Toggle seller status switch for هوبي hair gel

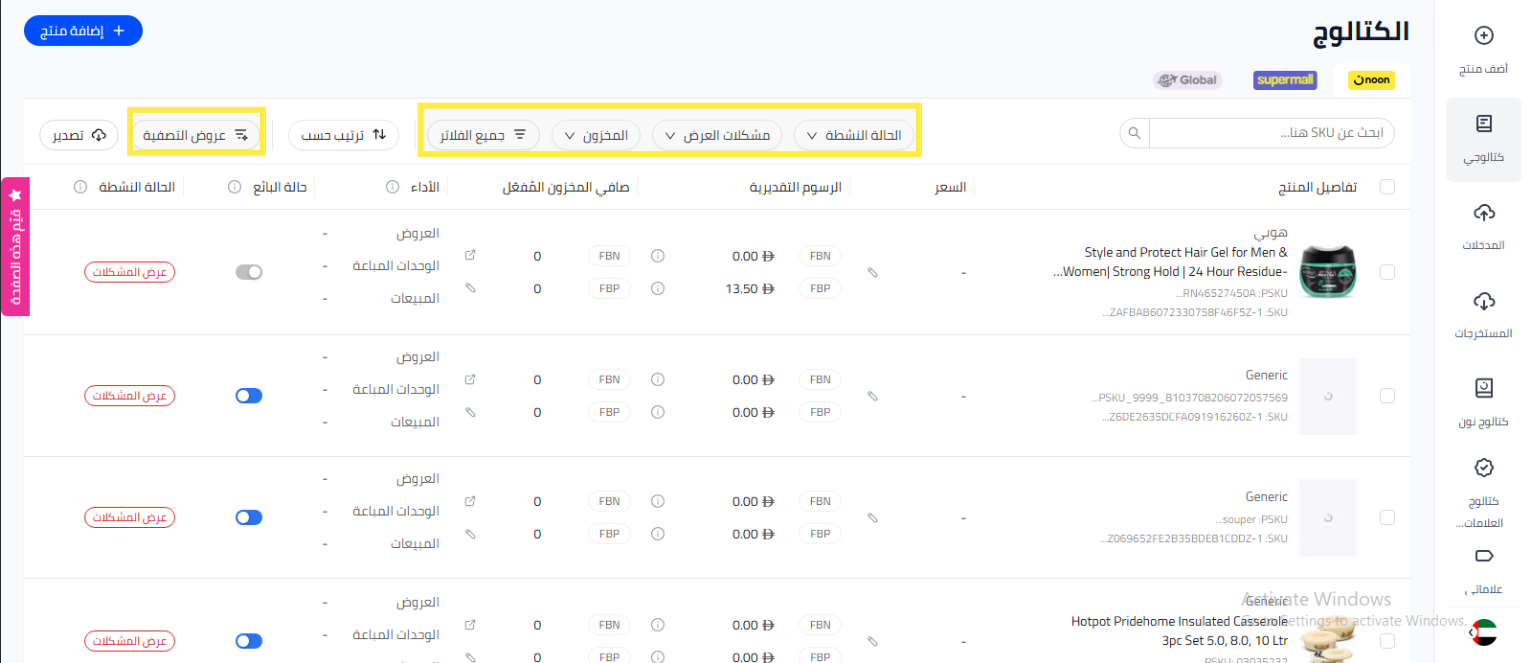pyautogui.click(x=248, y=272)
